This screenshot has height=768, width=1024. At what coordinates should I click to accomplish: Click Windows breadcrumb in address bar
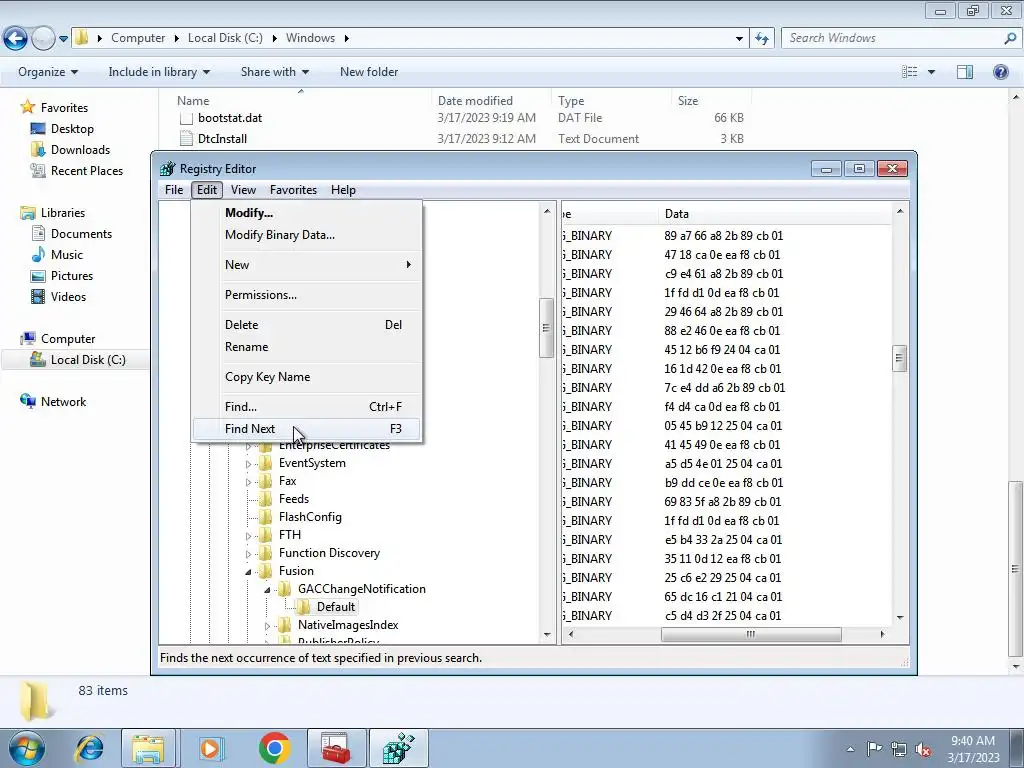coord(310,38)
